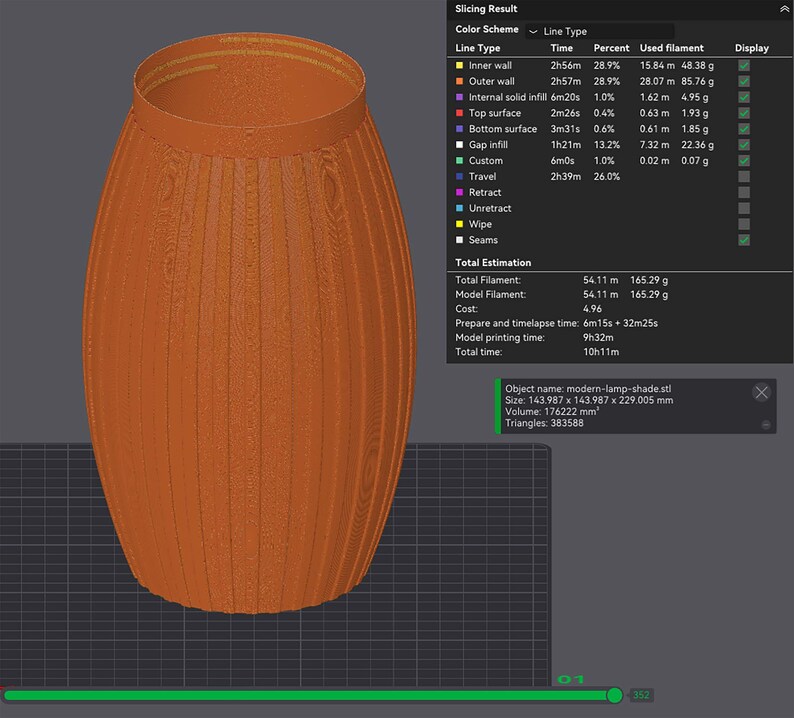Toggle Custom display checkbox

click(x=743, y=161)
